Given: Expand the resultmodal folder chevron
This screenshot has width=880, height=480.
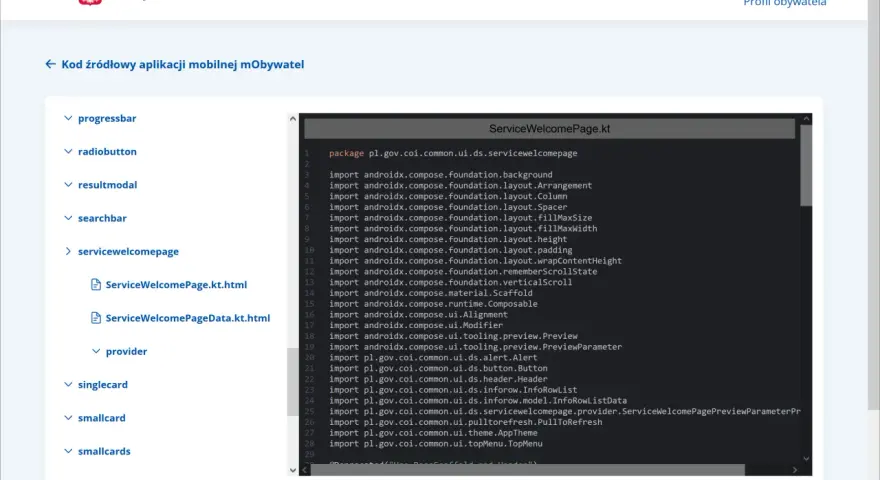Looking at the screenshot, I should [x=68, y=185].
